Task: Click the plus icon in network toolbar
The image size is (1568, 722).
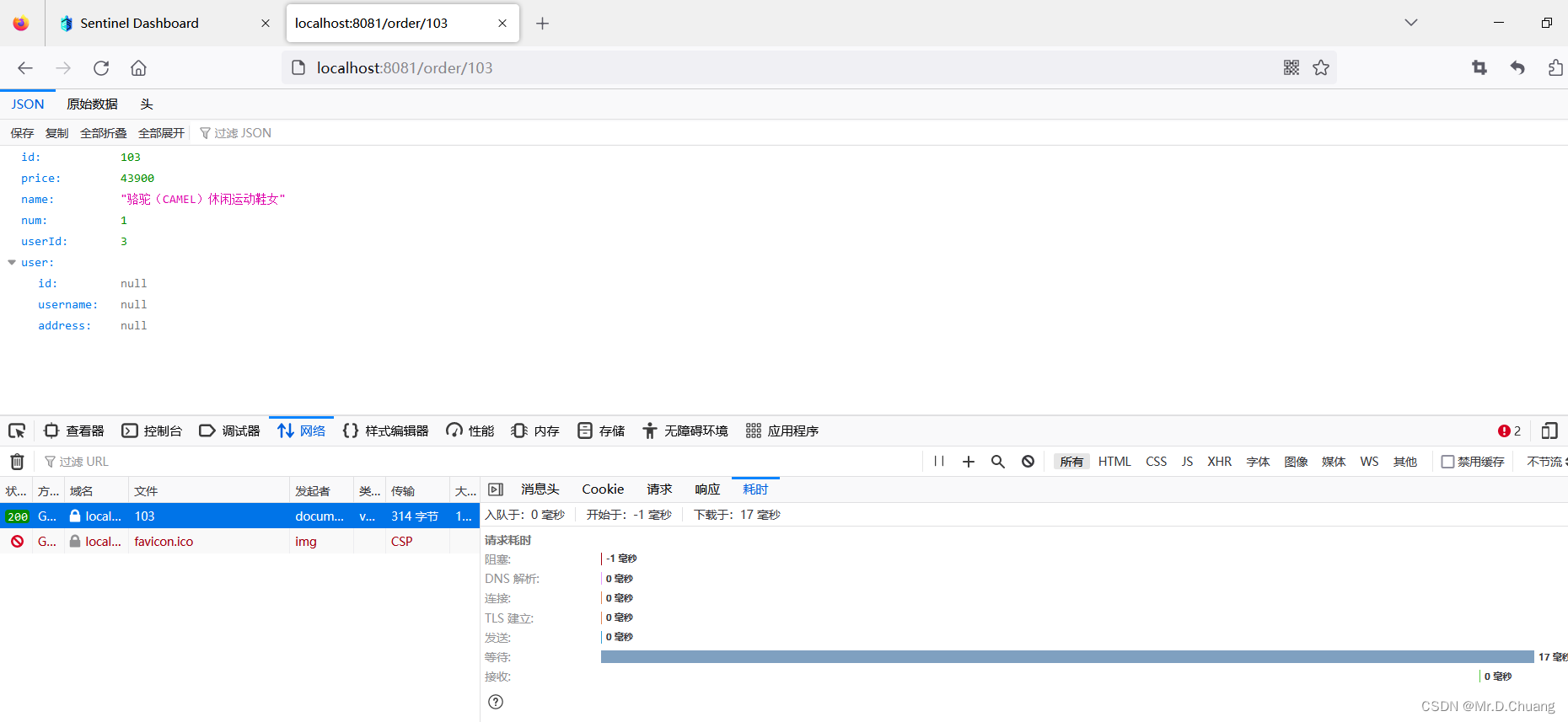Action: [x=969, y=462]
